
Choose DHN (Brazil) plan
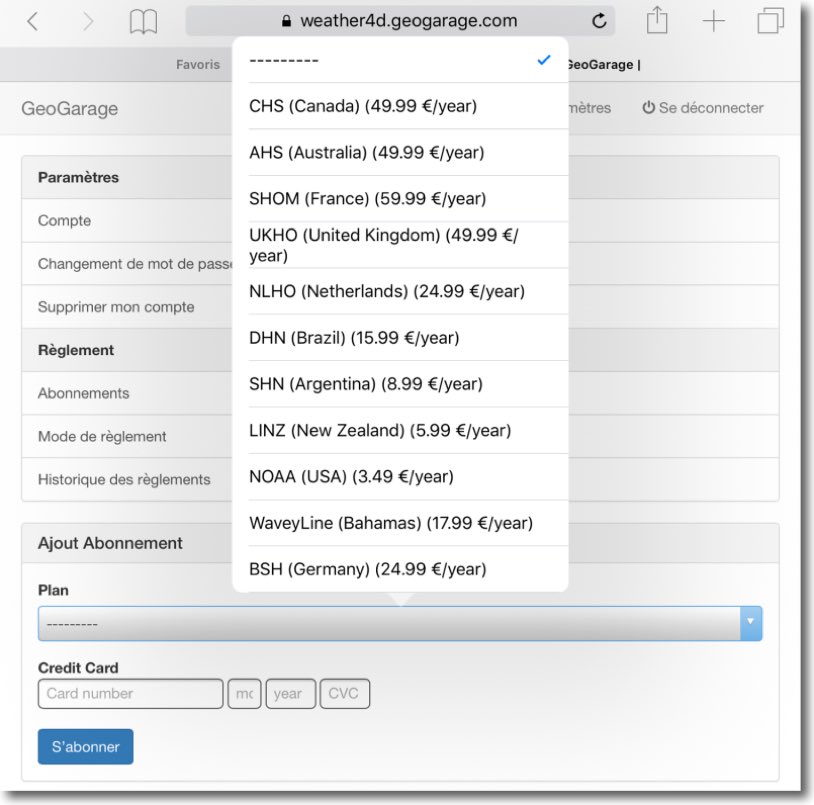400,338
